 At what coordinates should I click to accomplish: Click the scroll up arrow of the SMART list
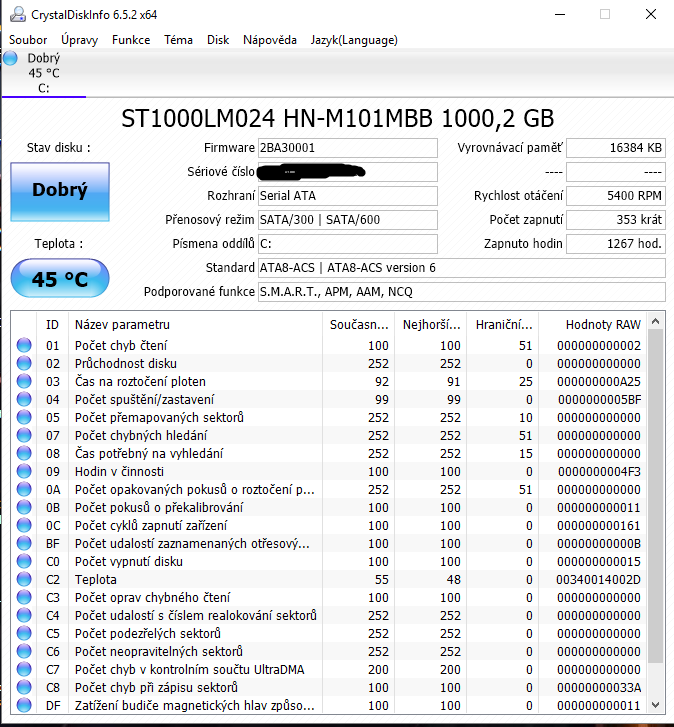pos(655,321)
